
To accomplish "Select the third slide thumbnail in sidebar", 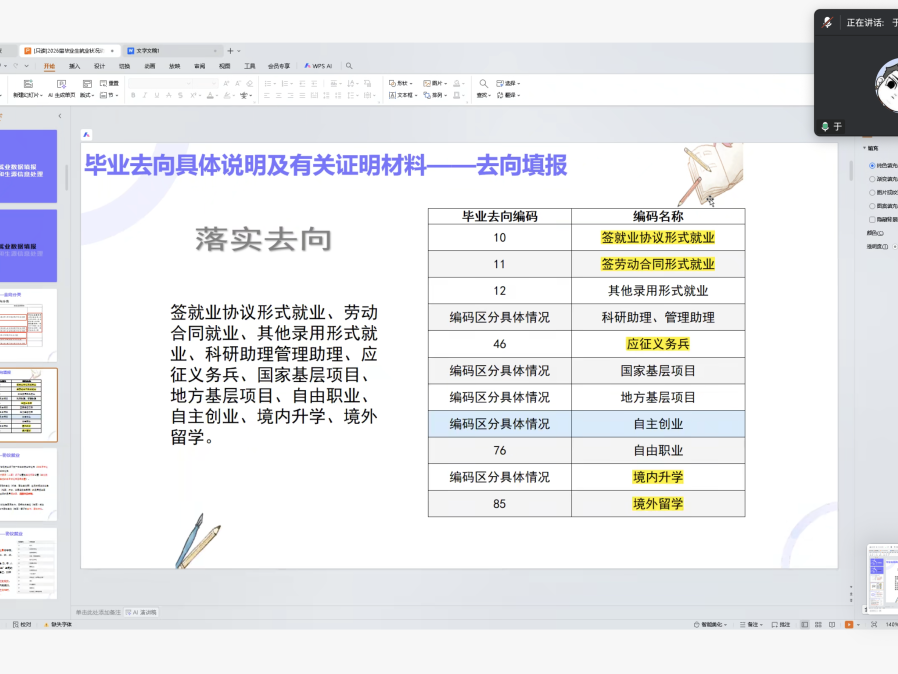I will tap(28, 325).
